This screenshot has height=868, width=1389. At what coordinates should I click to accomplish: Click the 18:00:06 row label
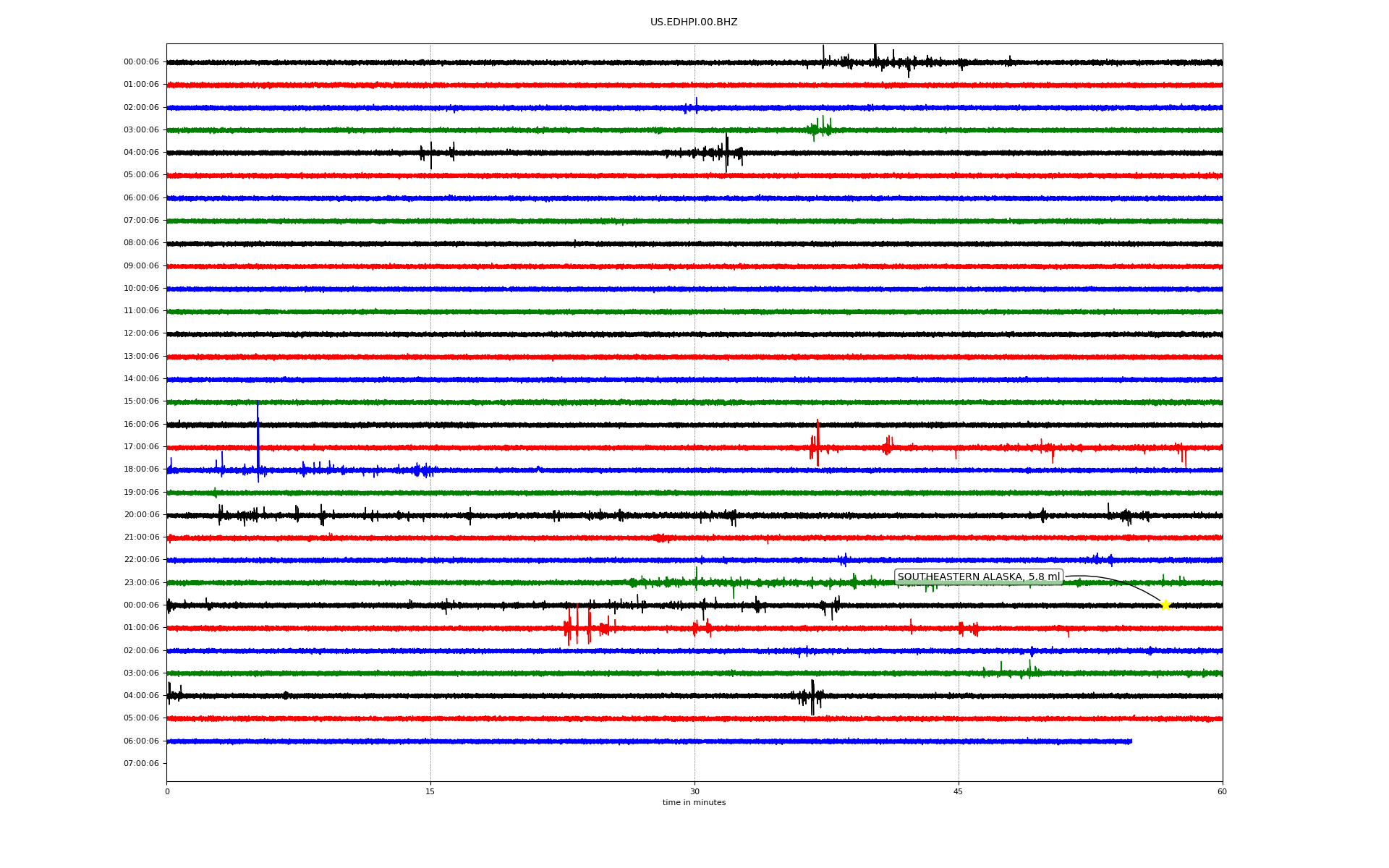click(x=141, y=469)
